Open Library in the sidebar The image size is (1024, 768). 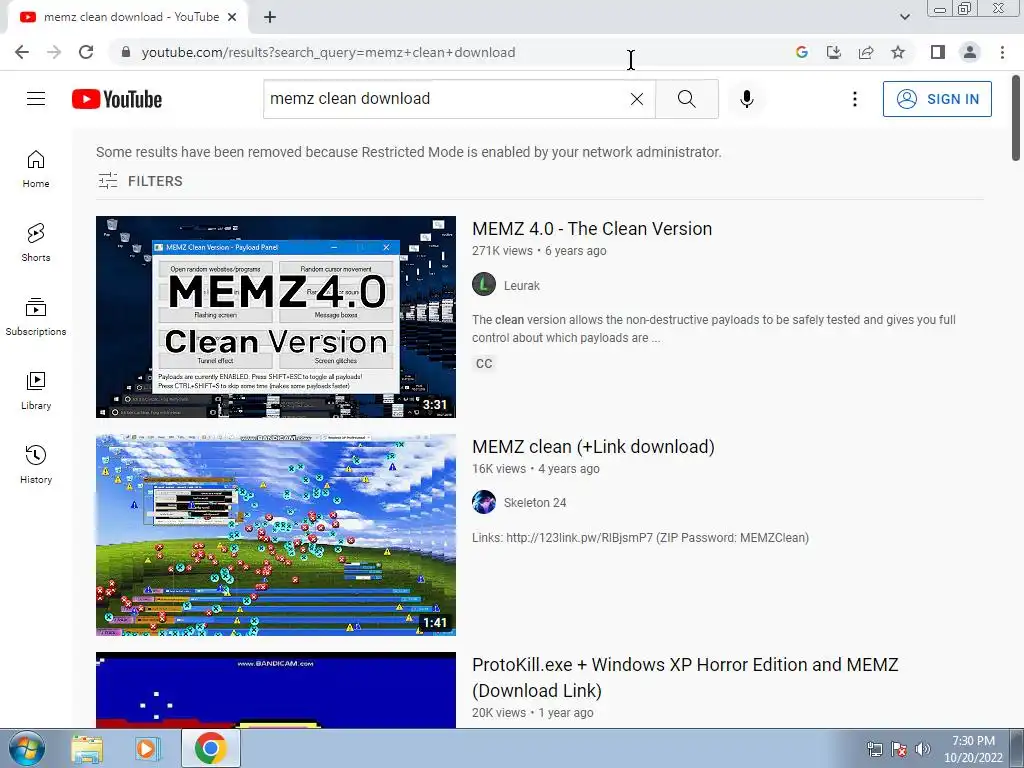click(36, 391)
